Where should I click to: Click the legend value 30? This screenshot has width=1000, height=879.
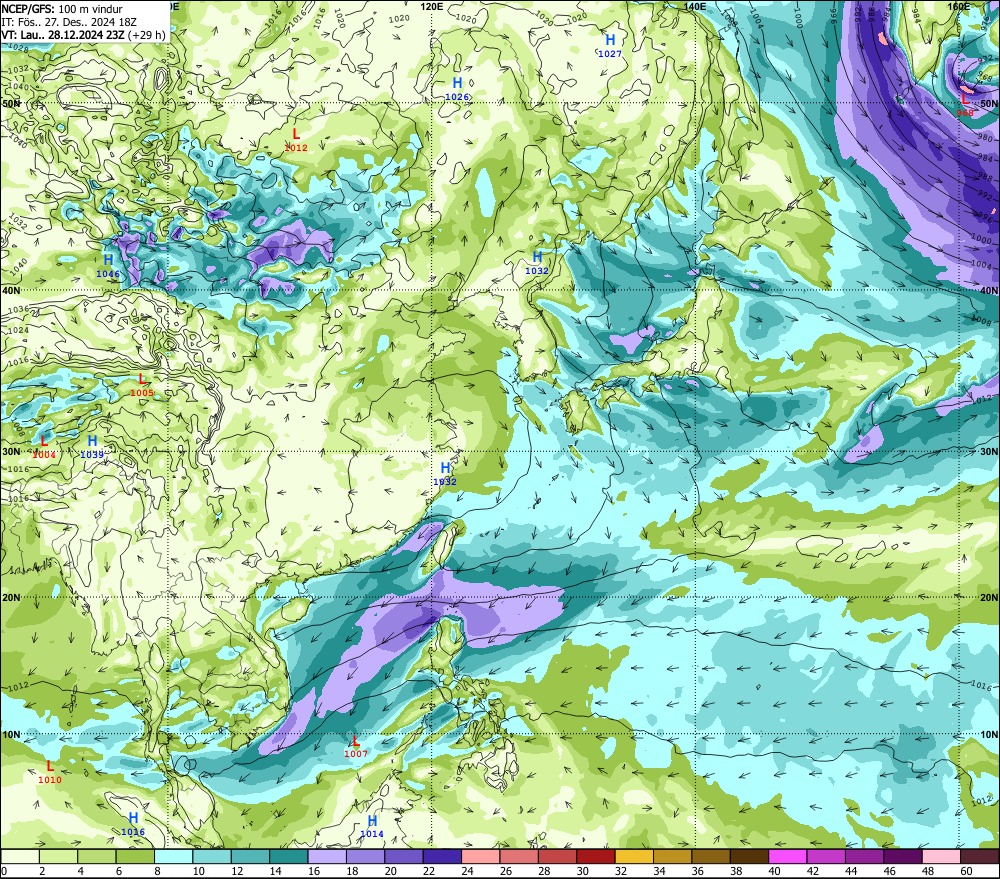click(582, 871)
